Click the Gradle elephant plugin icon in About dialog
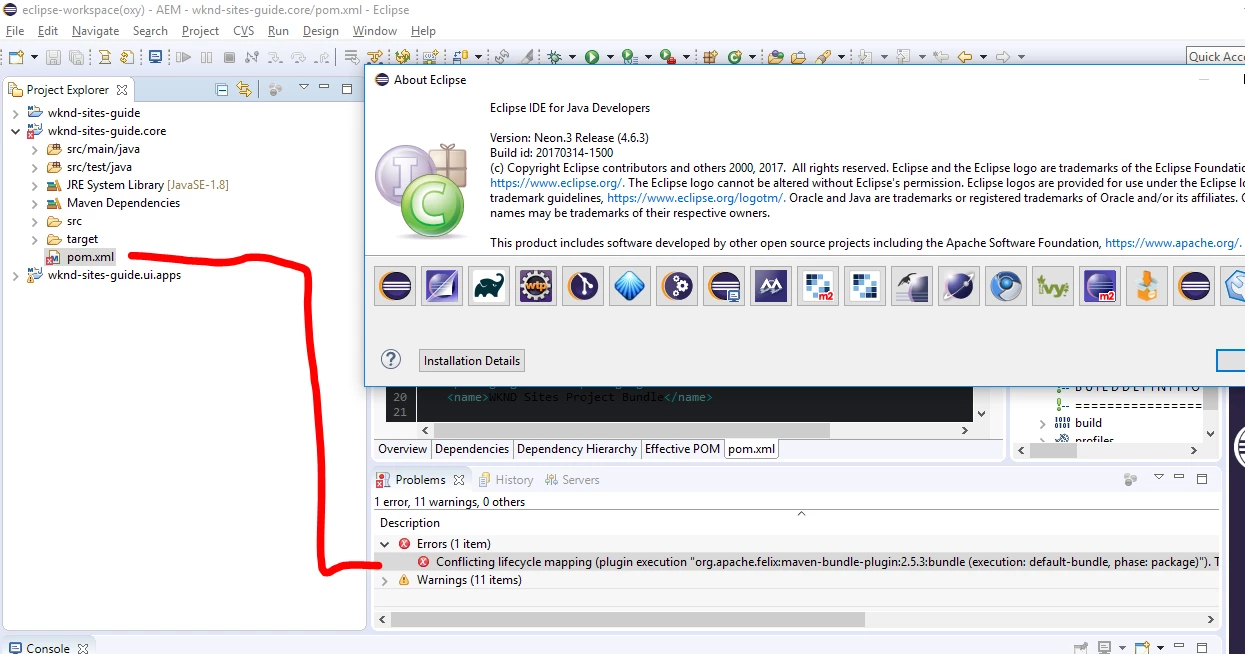Viewport: 1245px width, 654px height. click(x=489, y=286)
